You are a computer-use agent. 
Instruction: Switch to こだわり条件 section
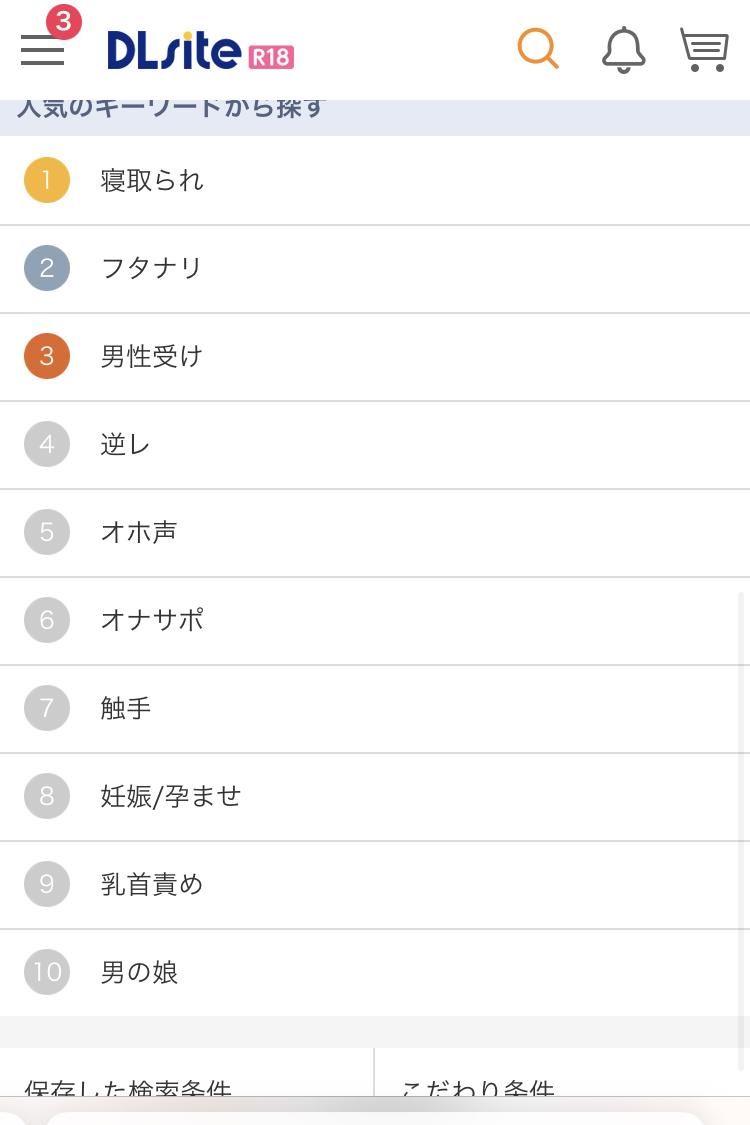(478, 1088)
